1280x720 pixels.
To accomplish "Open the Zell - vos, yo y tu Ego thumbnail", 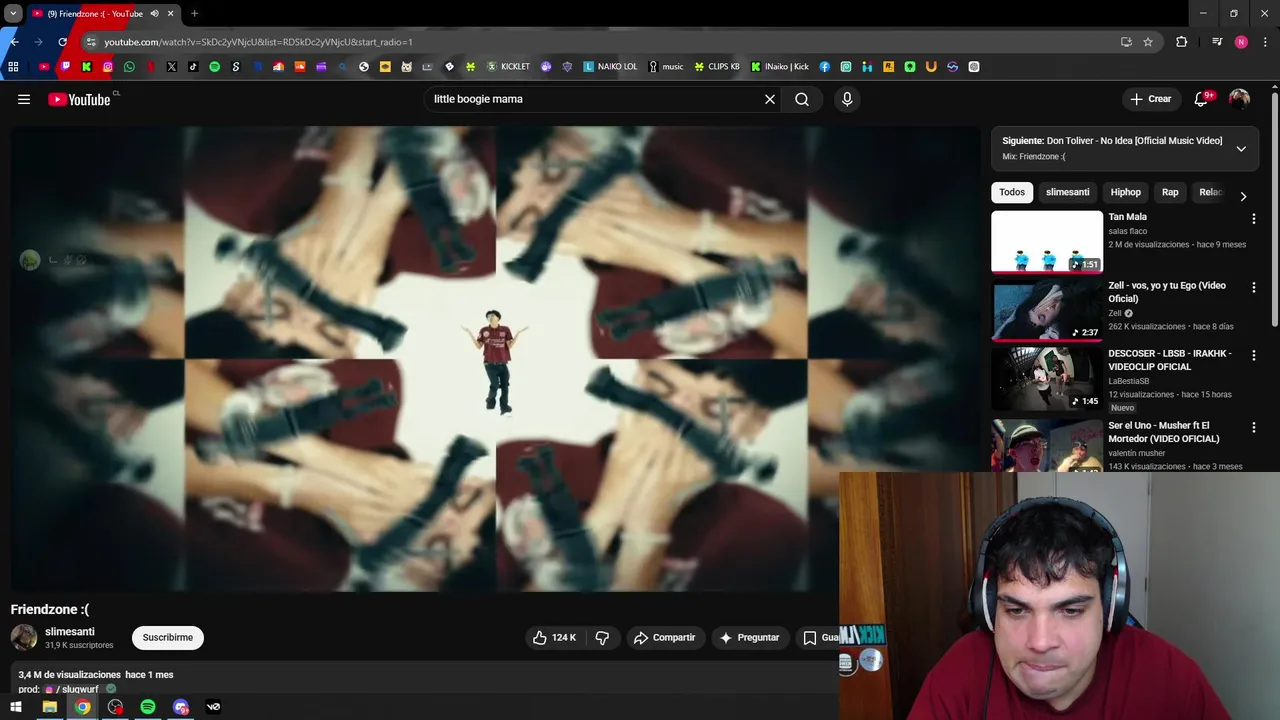I will click(1047, 310).
